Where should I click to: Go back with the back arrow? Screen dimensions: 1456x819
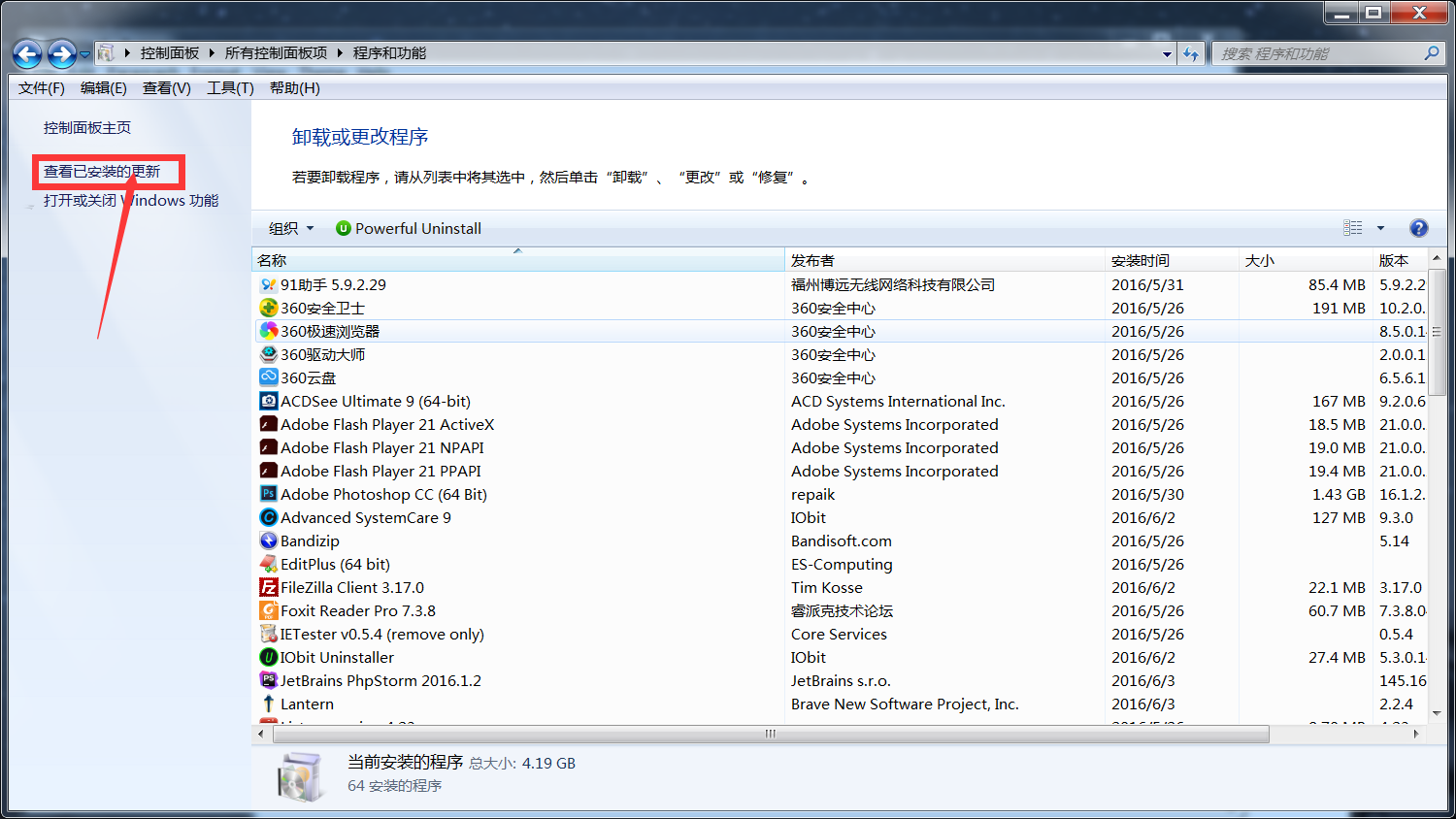coord(28,54)
